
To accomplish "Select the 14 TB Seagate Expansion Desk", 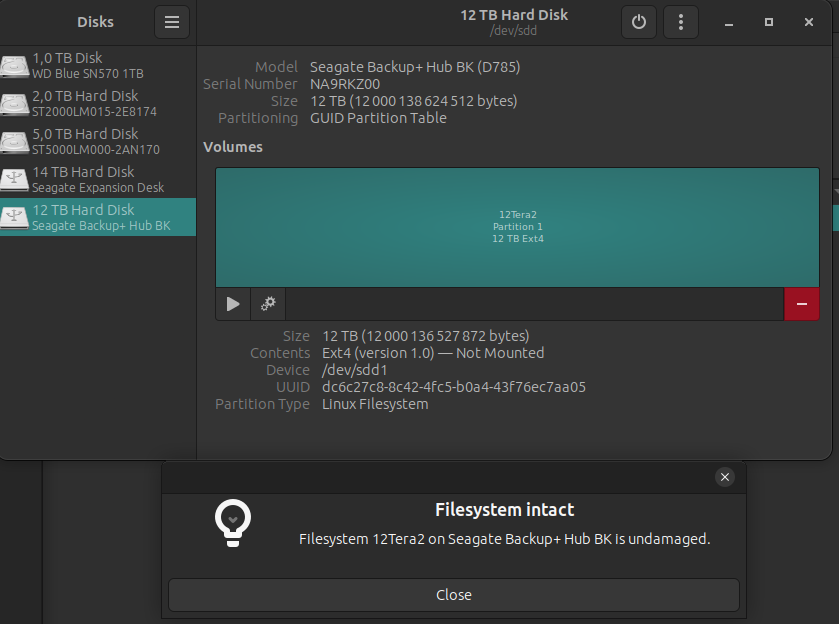I will pos(98,179).
